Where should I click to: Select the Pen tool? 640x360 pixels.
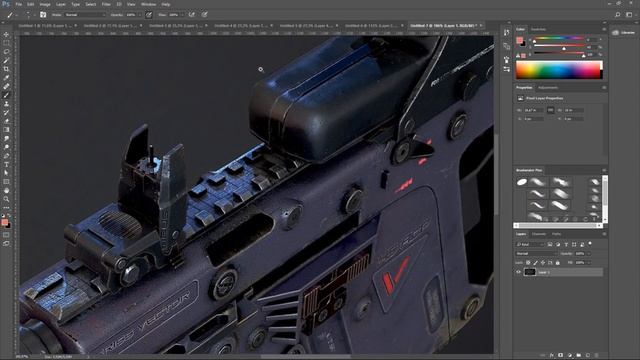6,156
